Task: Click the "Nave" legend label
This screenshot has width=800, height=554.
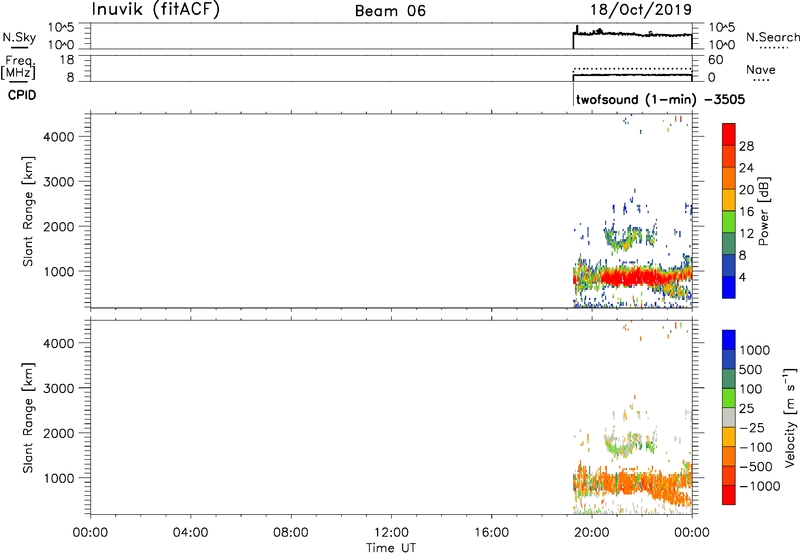Action: (x=761, y=70)
